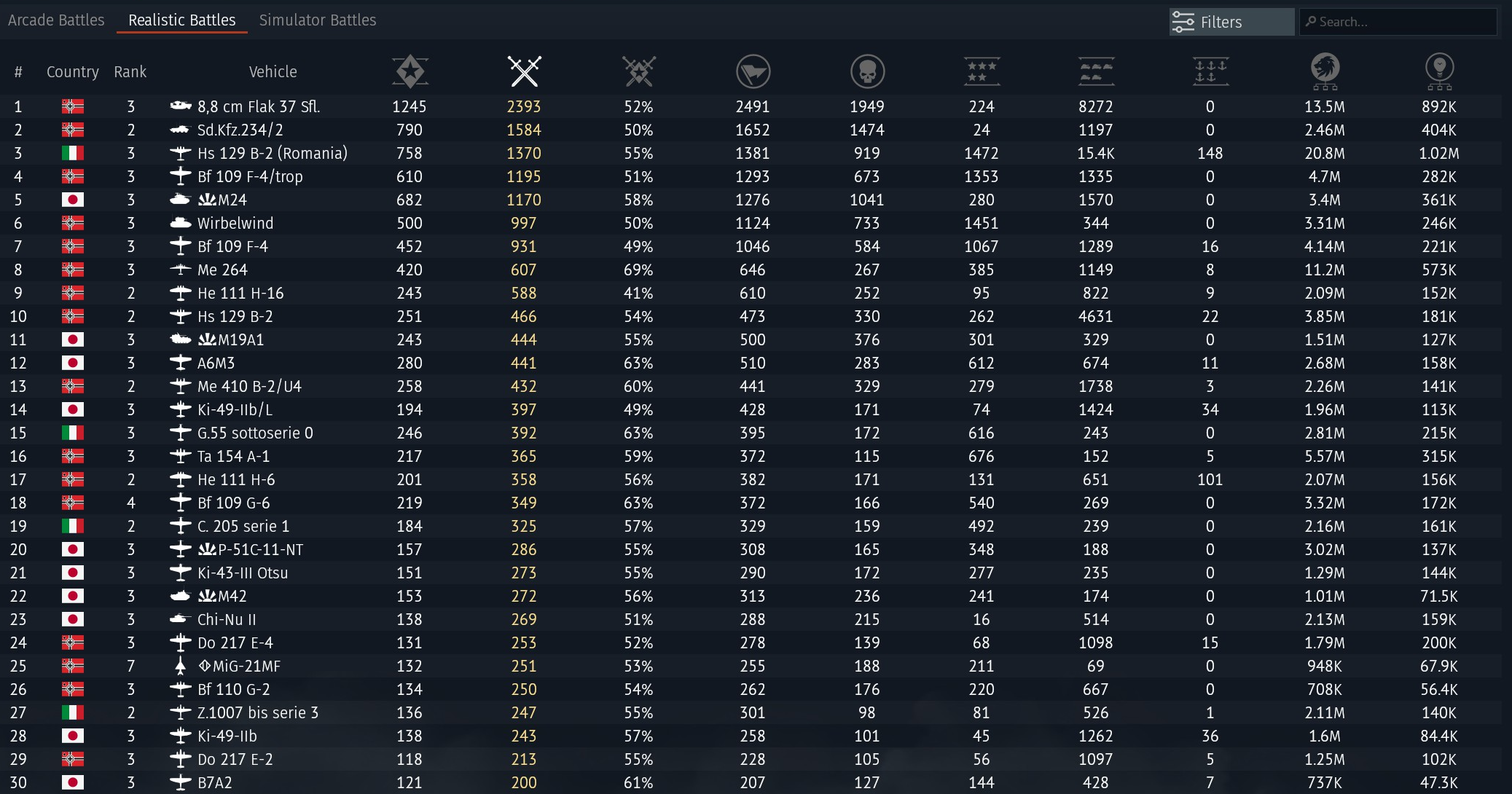The height and width of the screenshot is (794, 1512).
Task: Sort by five-stars air kills icon
Action: 982,71
